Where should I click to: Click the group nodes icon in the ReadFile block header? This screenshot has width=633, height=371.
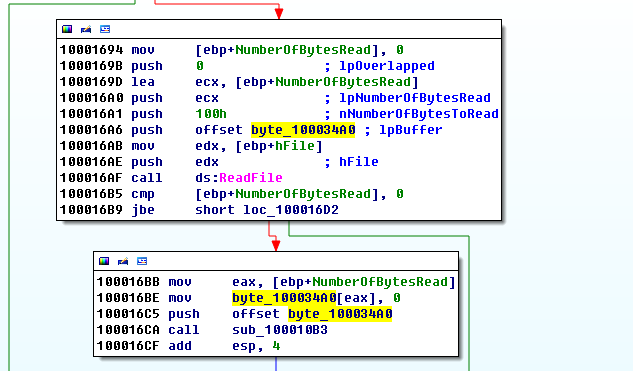coord(105,29)
